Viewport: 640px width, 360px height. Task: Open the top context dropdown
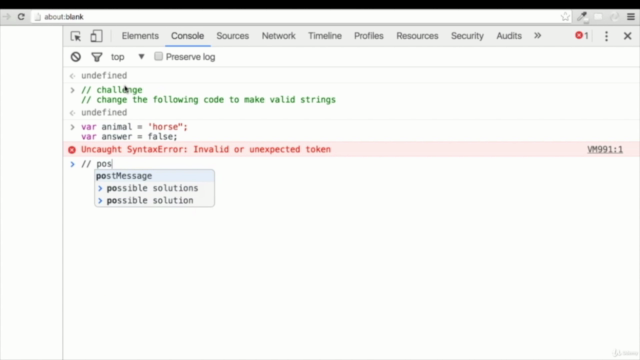127,57
